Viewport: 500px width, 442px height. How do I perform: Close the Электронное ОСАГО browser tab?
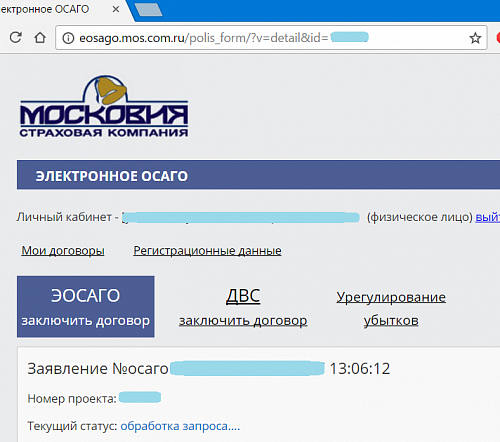coord(115,9)
